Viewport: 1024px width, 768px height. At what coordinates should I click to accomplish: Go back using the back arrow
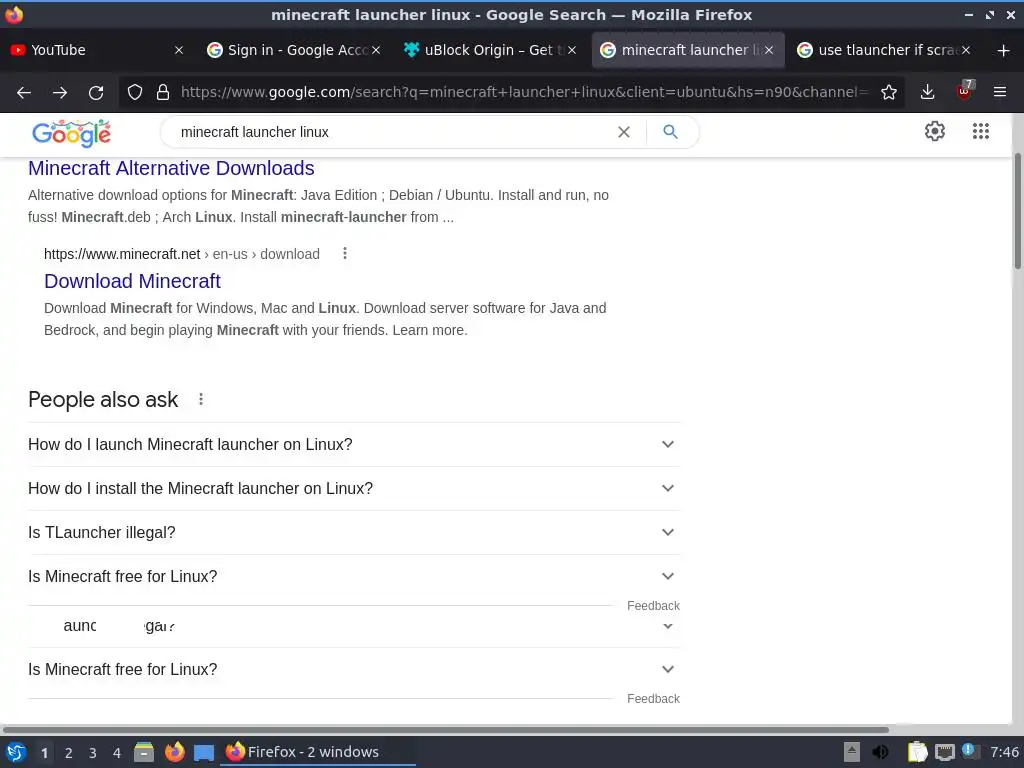(24, 92)
